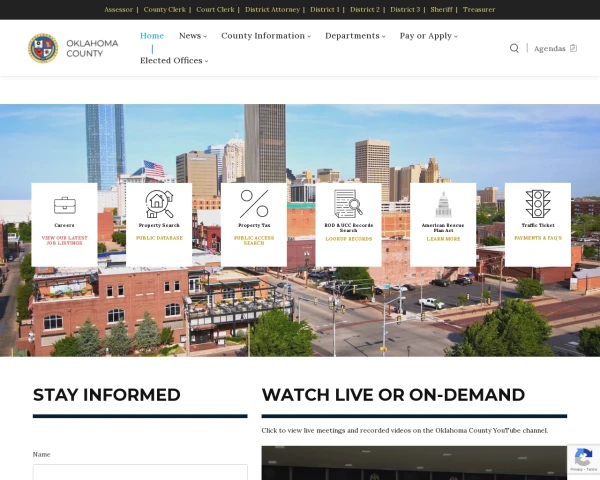
Task: Expand the News menu chevron
Action: point(205,37)
